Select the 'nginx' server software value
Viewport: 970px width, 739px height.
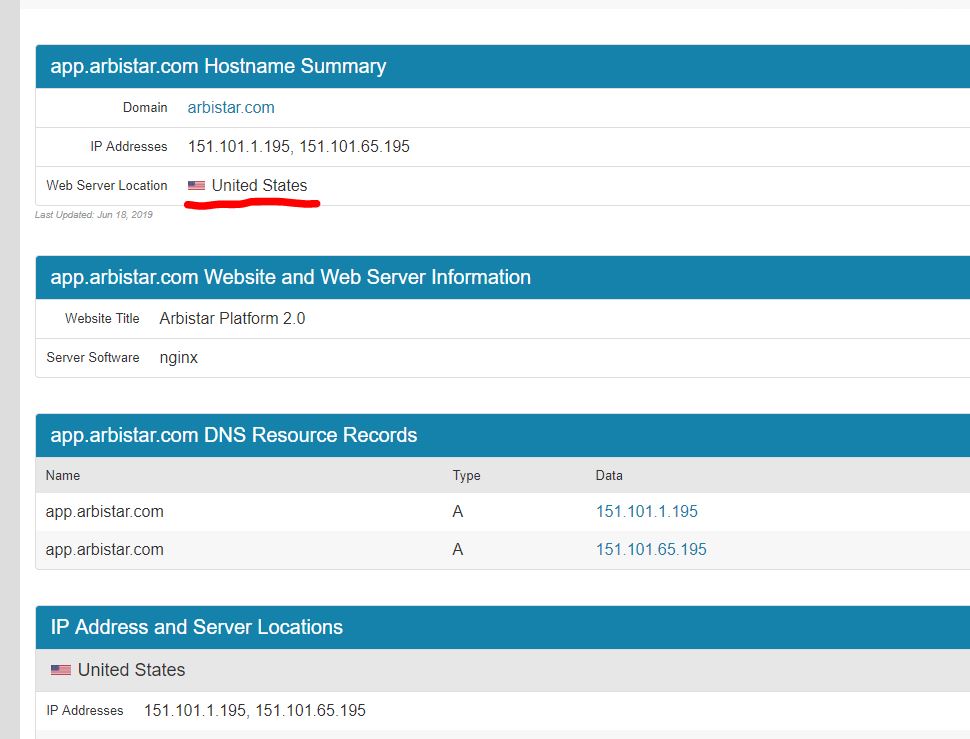[179, 357]
